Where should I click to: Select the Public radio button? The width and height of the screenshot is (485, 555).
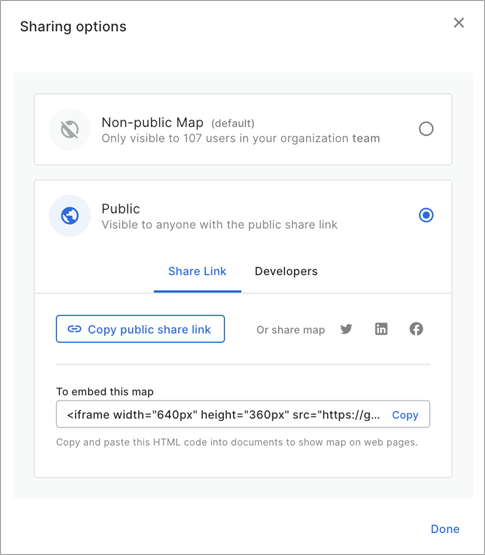click(426, 215)
